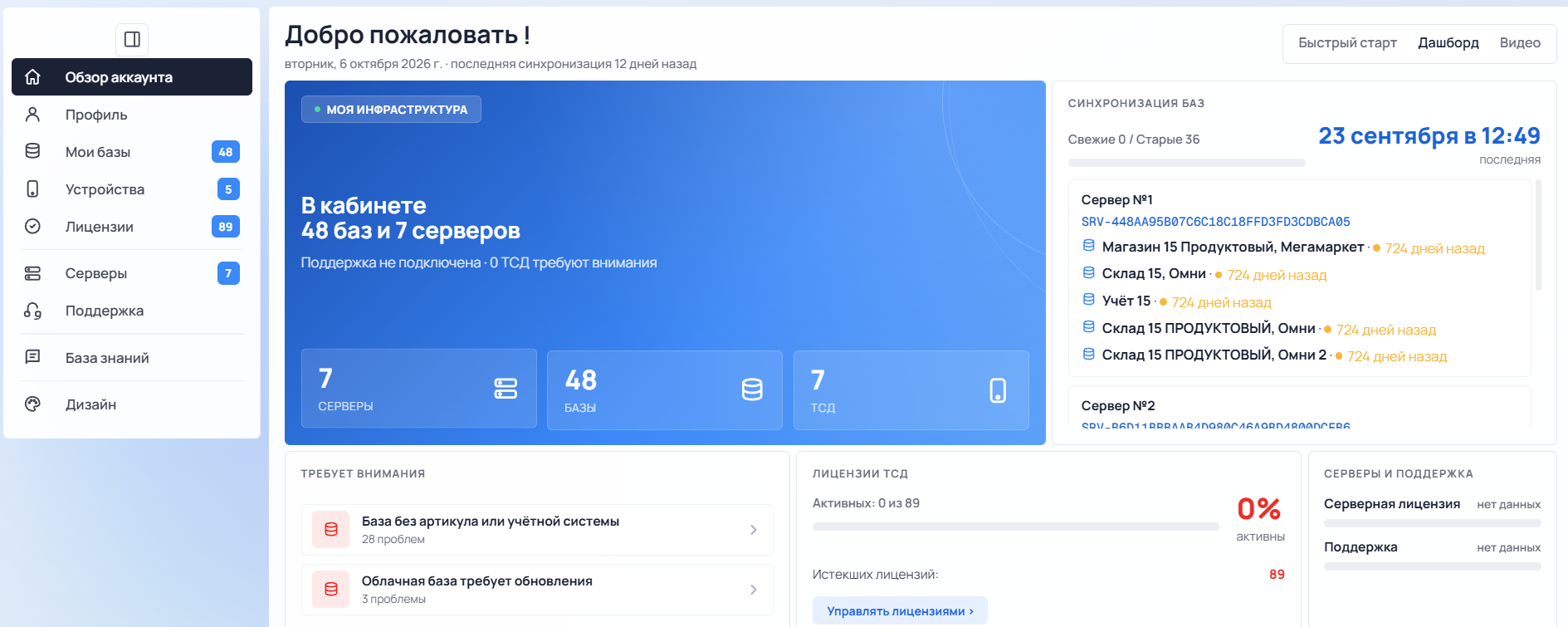Screen dimensions: 1568x627
Task: Click red database icon for Облачная база требует обновления
Action: (x=331, y=590)
